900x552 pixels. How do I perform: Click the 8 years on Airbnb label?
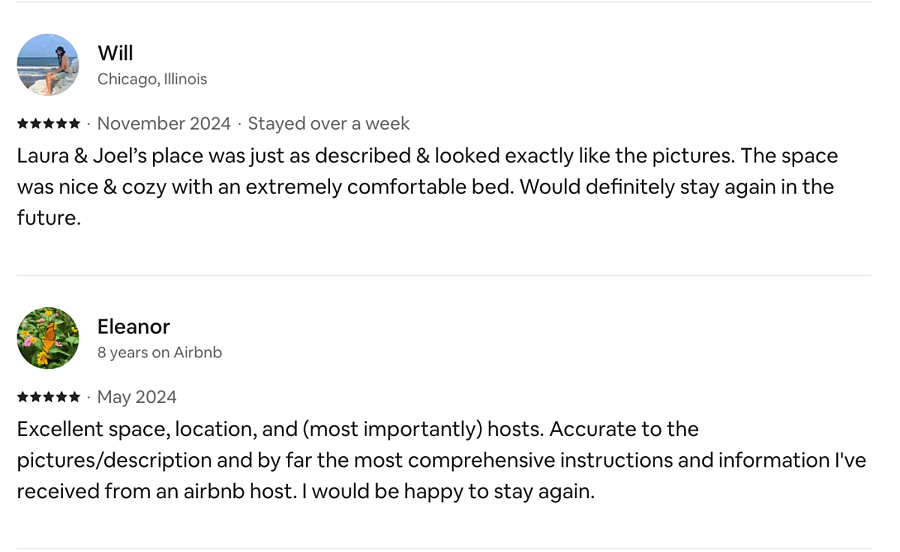[160, 352]
